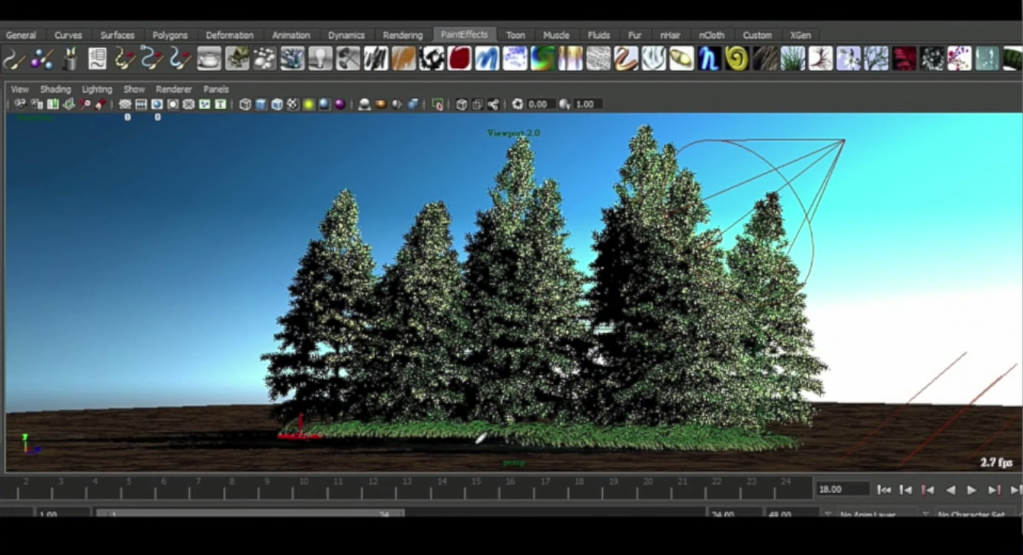Click the wireframe cube shading icon
Screen dimensions: 1023x555
tap(245, 104)
